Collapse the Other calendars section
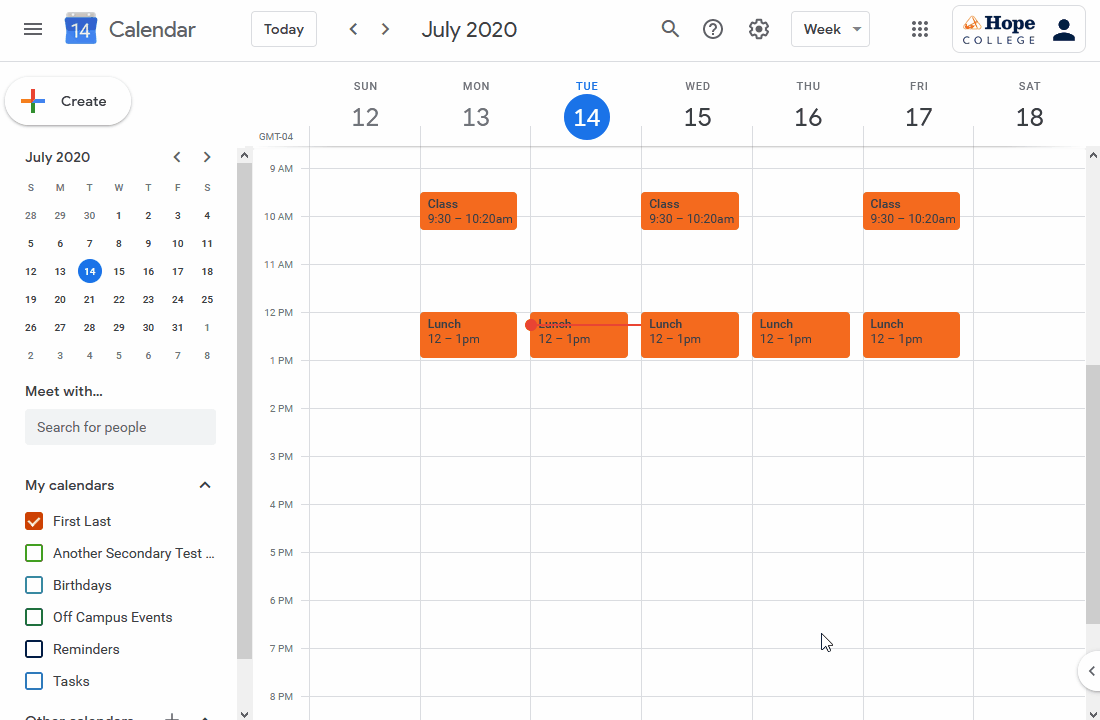This screenshot has width=1100, height=720. (206, 716)
